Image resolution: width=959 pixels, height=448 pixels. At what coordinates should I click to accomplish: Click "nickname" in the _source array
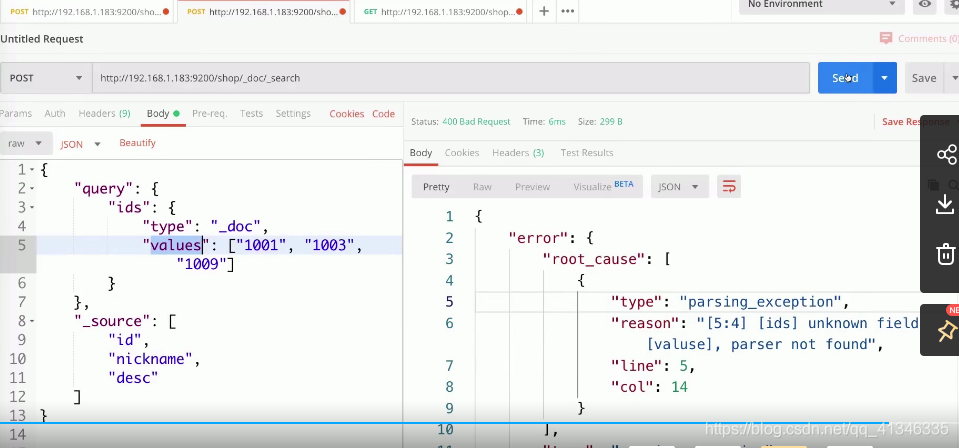tap(151, 359)
